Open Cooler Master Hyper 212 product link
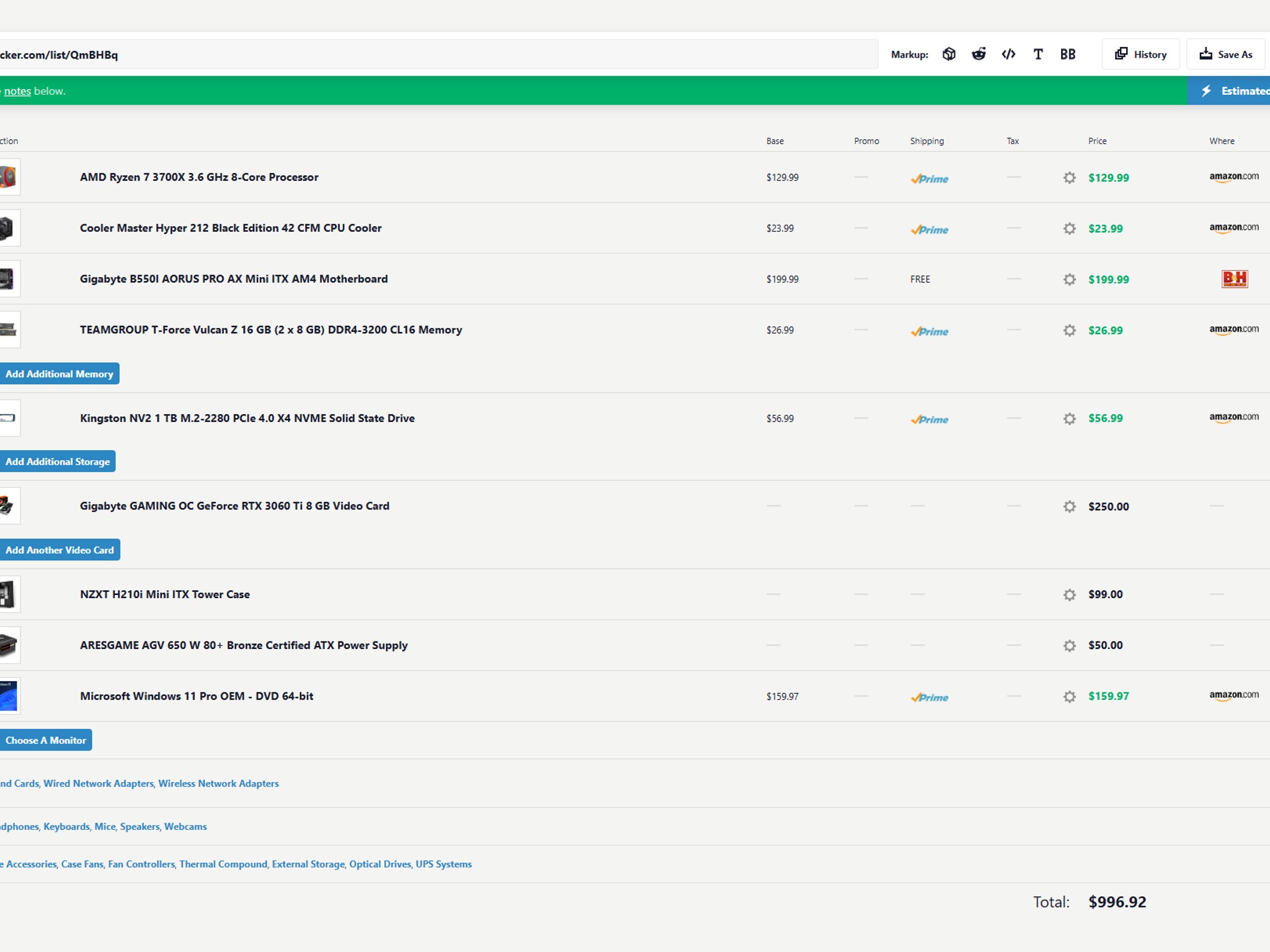Image resolution: width=1270 pixels, height=952 pixels. point(231,227)
